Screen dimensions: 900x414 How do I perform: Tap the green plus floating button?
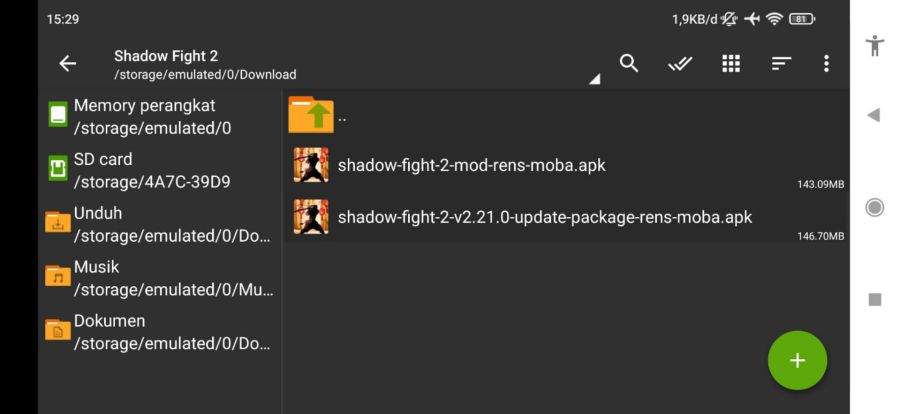(797, 361)
